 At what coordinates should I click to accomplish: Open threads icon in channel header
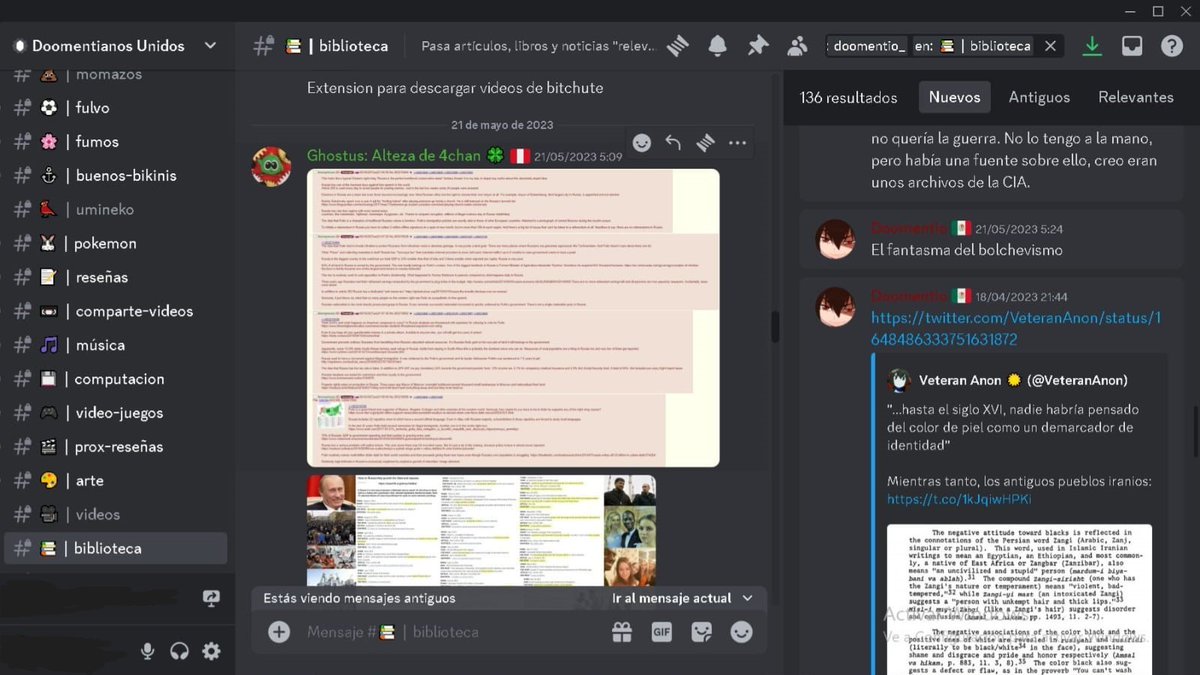click(678, 46)
